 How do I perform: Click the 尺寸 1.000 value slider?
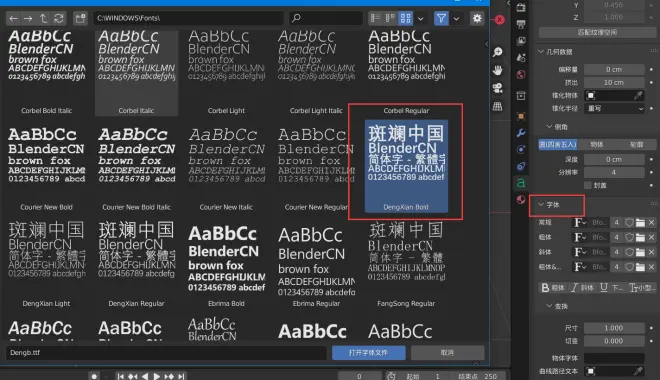[x=614, y=328]
